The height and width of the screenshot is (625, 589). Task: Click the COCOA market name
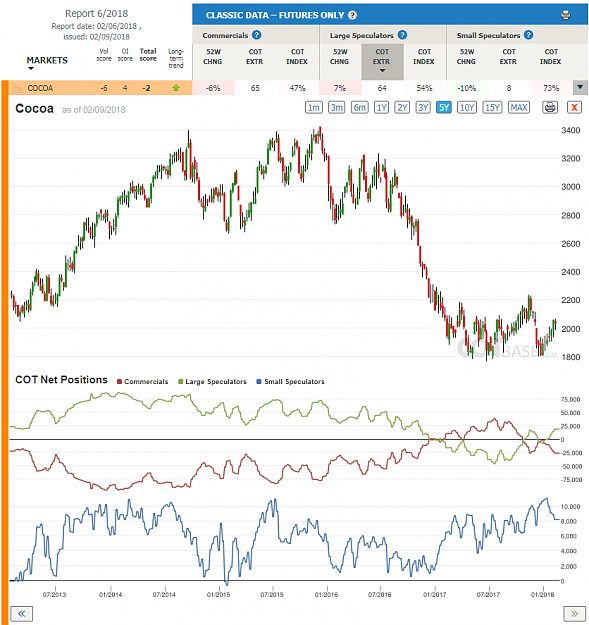[40, 88]
